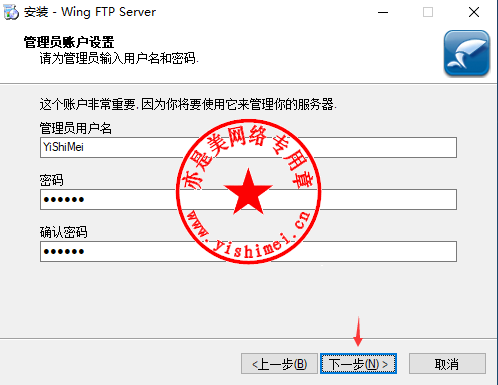Proceed with the 下一步(N) button
Viewport: 498px width, 385px height.
[x=358, y=364]
